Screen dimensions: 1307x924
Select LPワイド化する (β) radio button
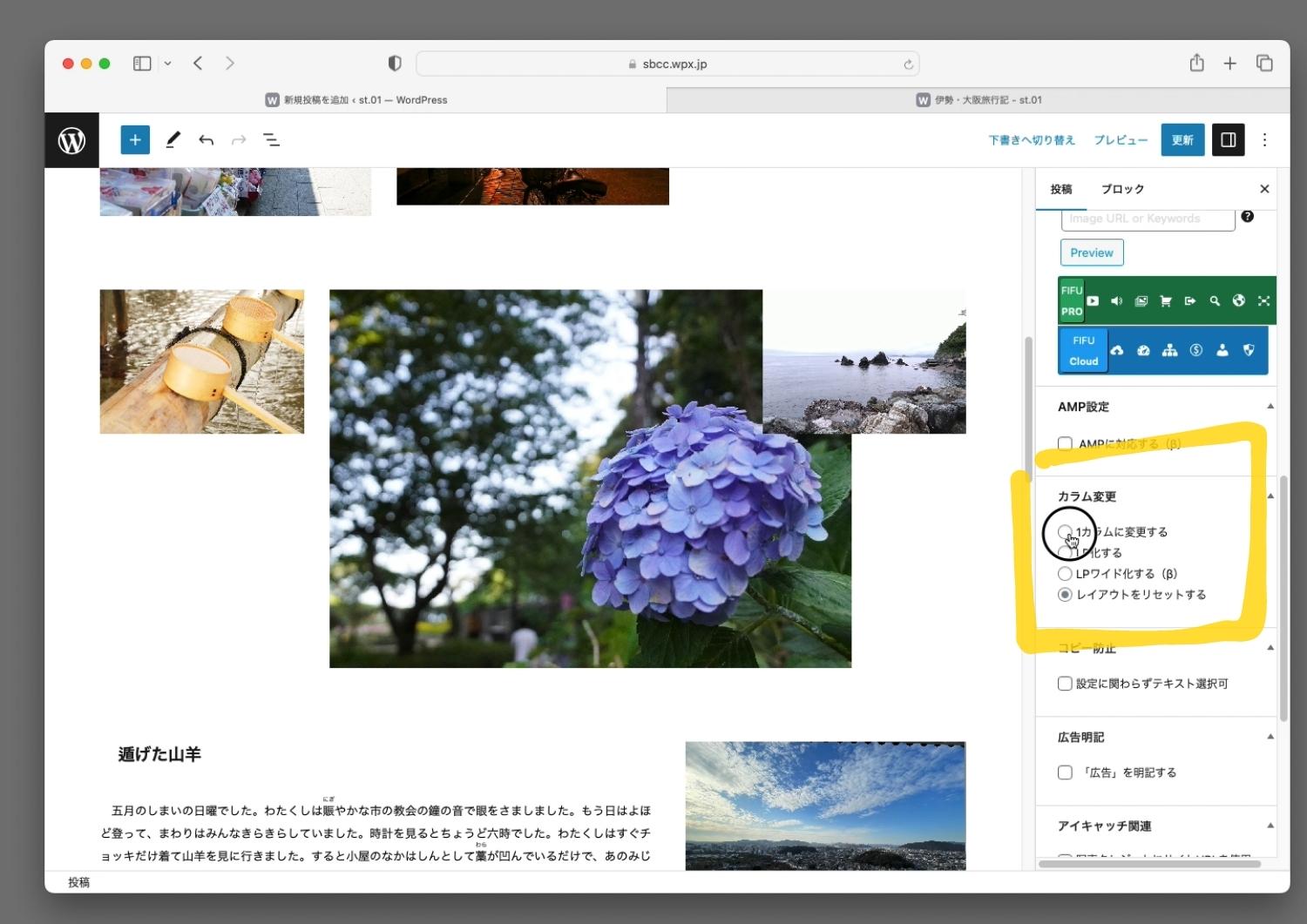[x=1065, y=574]
